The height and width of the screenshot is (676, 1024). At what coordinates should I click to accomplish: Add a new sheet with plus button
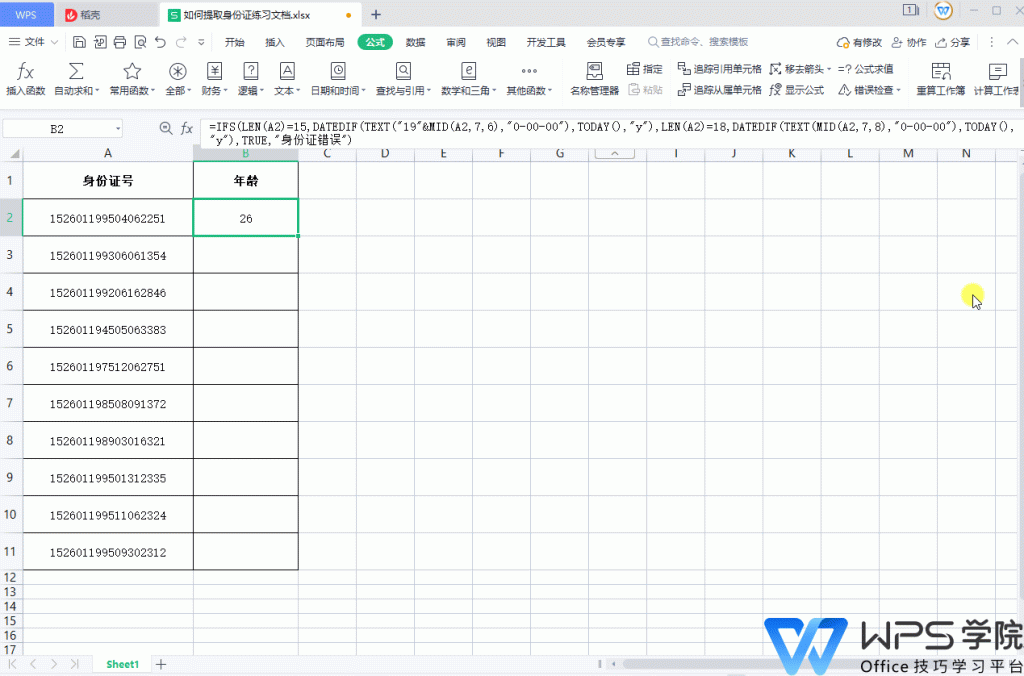click(160, 664)
